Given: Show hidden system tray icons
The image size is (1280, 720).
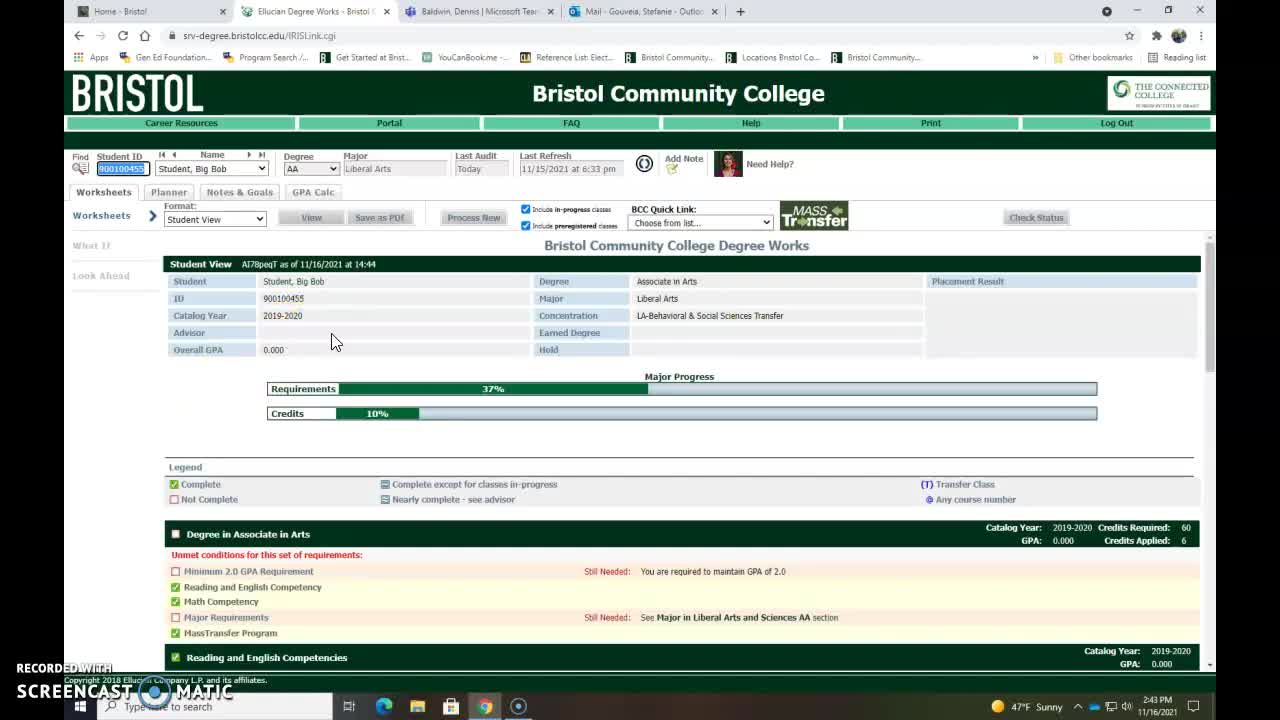Looking at the screenshot, I should (1077, 706).
